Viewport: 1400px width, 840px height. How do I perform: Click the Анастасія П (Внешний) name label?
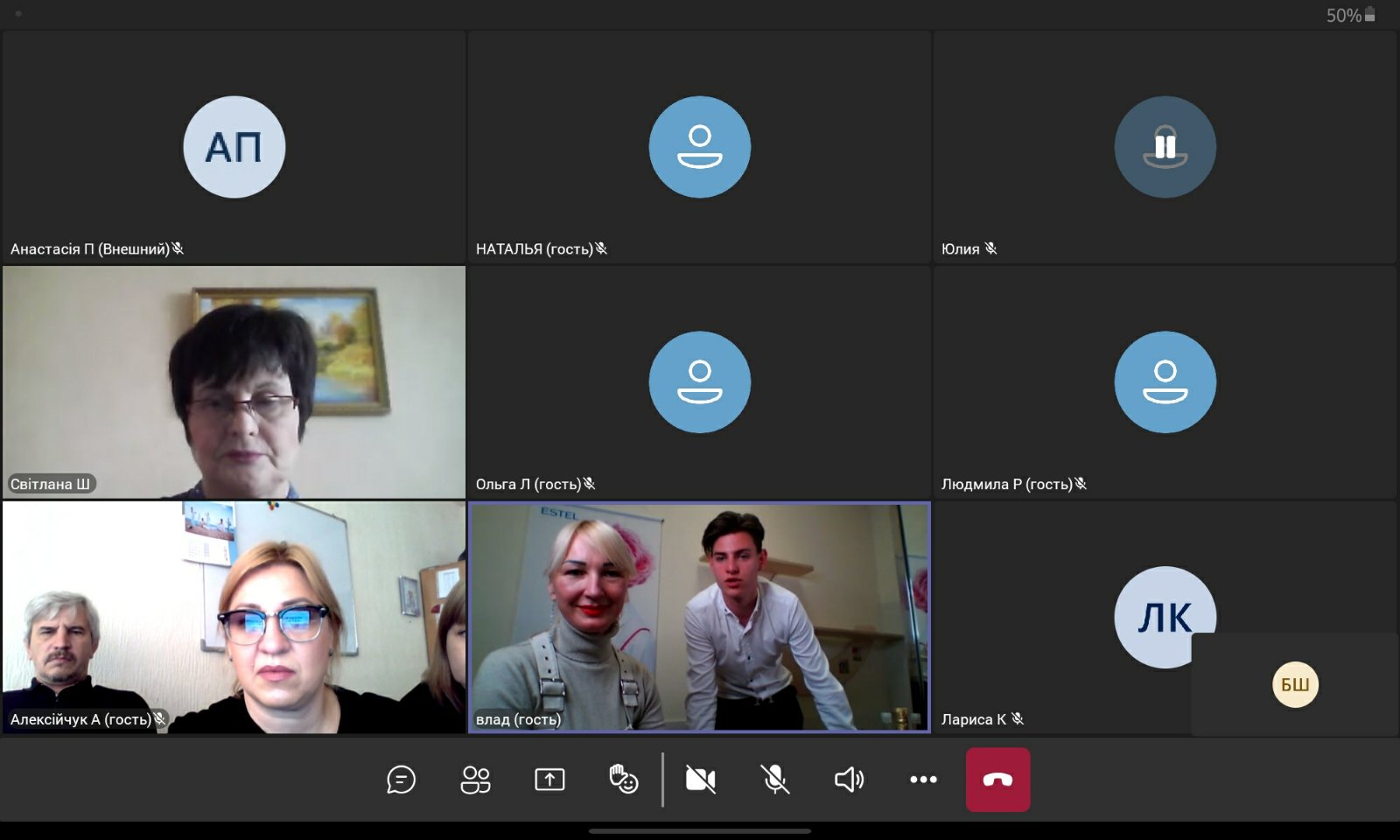90,249
